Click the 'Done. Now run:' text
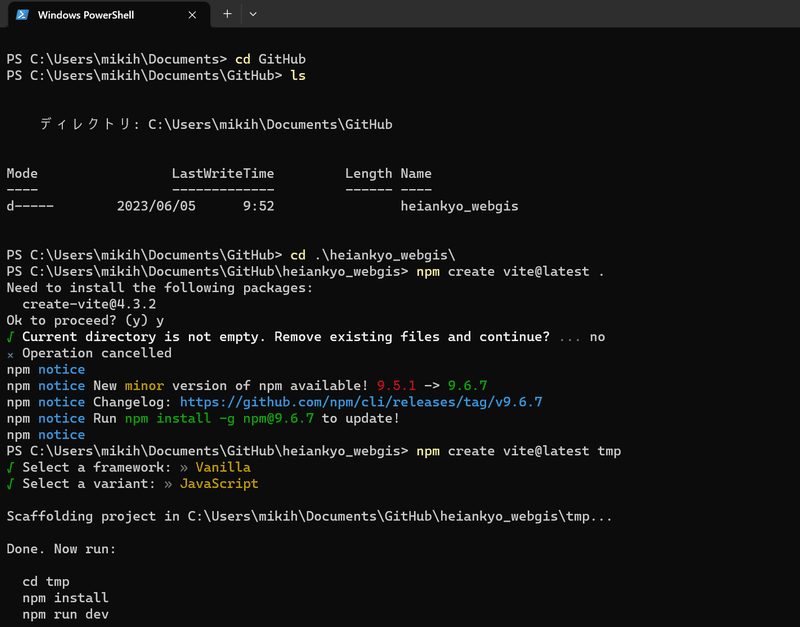Screen dimensions: 800x627 click(61, 549)
